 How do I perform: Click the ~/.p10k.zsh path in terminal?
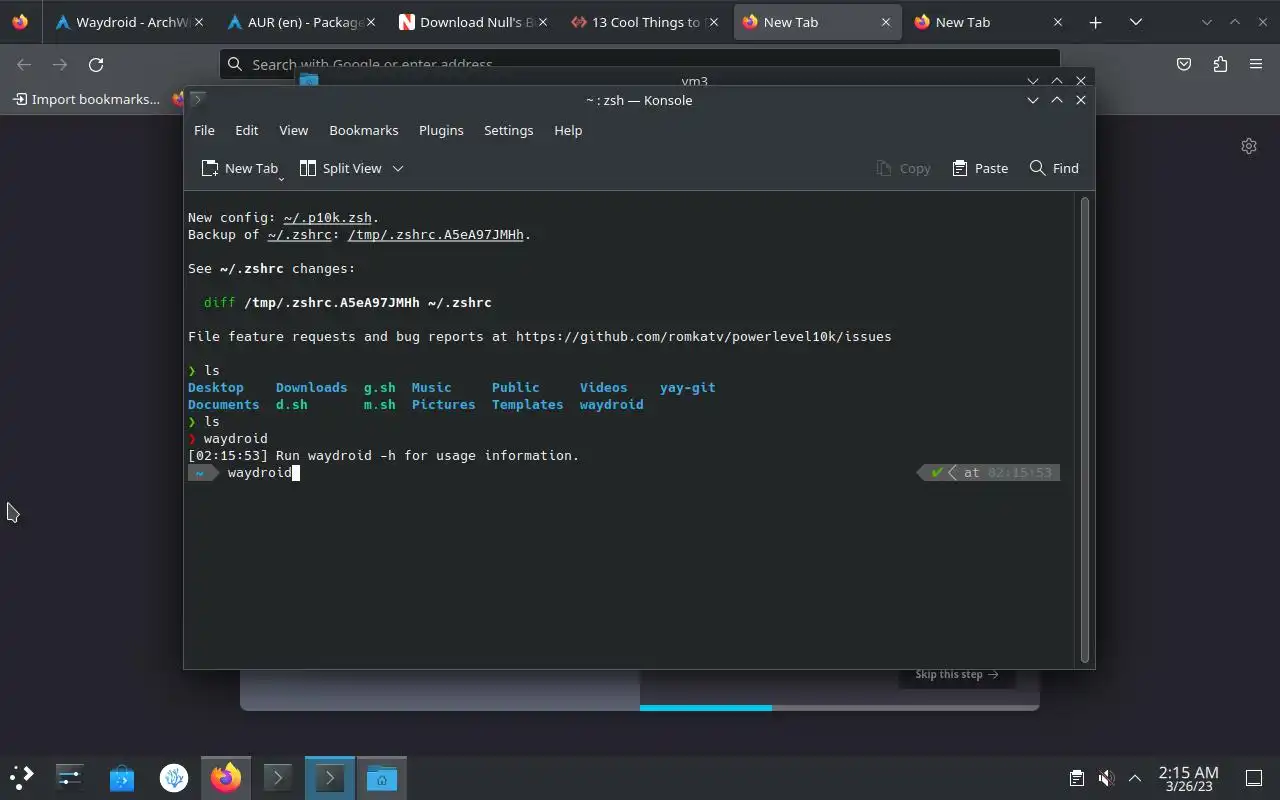pyautogui.click(x=327, y=217)
